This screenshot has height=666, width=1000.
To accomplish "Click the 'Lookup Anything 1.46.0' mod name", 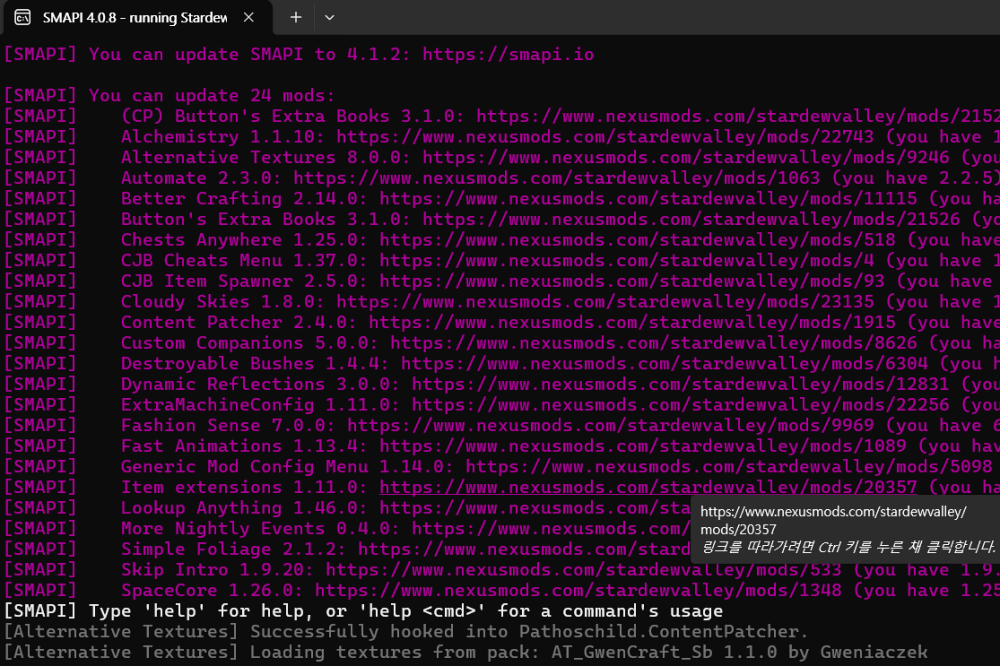I will (244, 508).
